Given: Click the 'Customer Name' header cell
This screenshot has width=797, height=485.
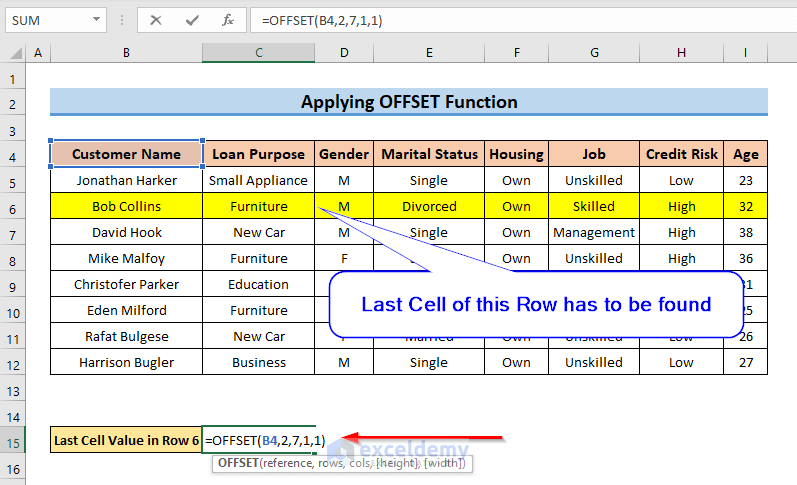Looking at the screenshot, I should click(x=126, y=154).
